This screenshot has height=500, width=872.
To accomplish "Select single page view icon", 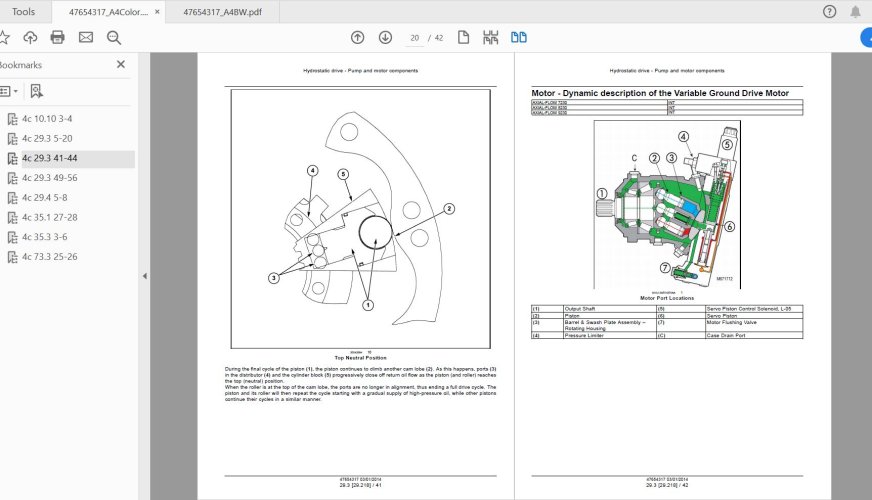I will click(x=463, y=37).
